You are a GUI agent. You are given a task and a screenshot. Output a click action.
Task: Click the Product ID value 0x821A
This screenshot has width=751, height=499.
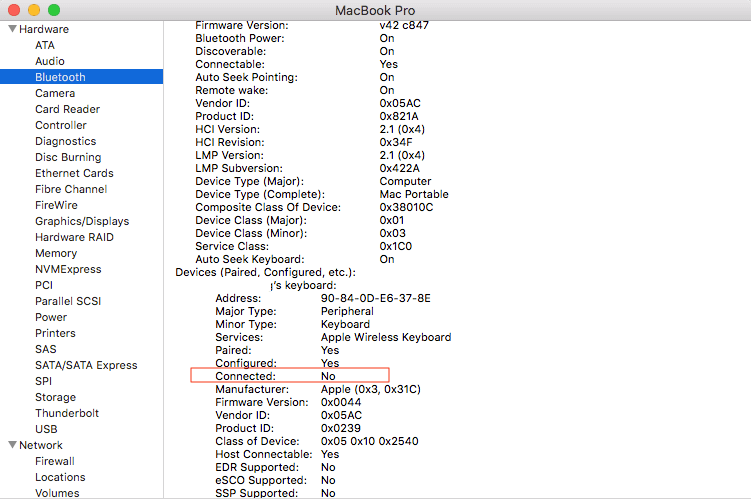click(x=399, y=116)
